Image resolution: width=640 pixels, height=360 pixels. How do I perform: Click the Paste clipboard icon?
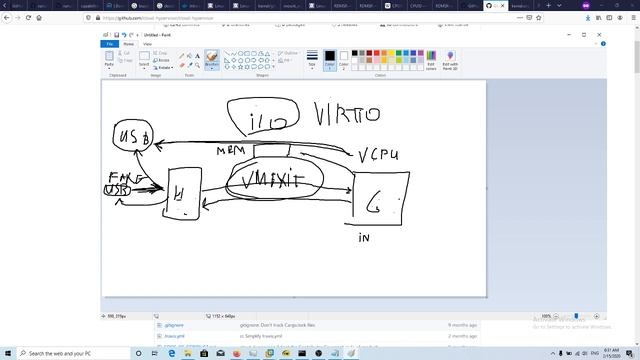109,56
